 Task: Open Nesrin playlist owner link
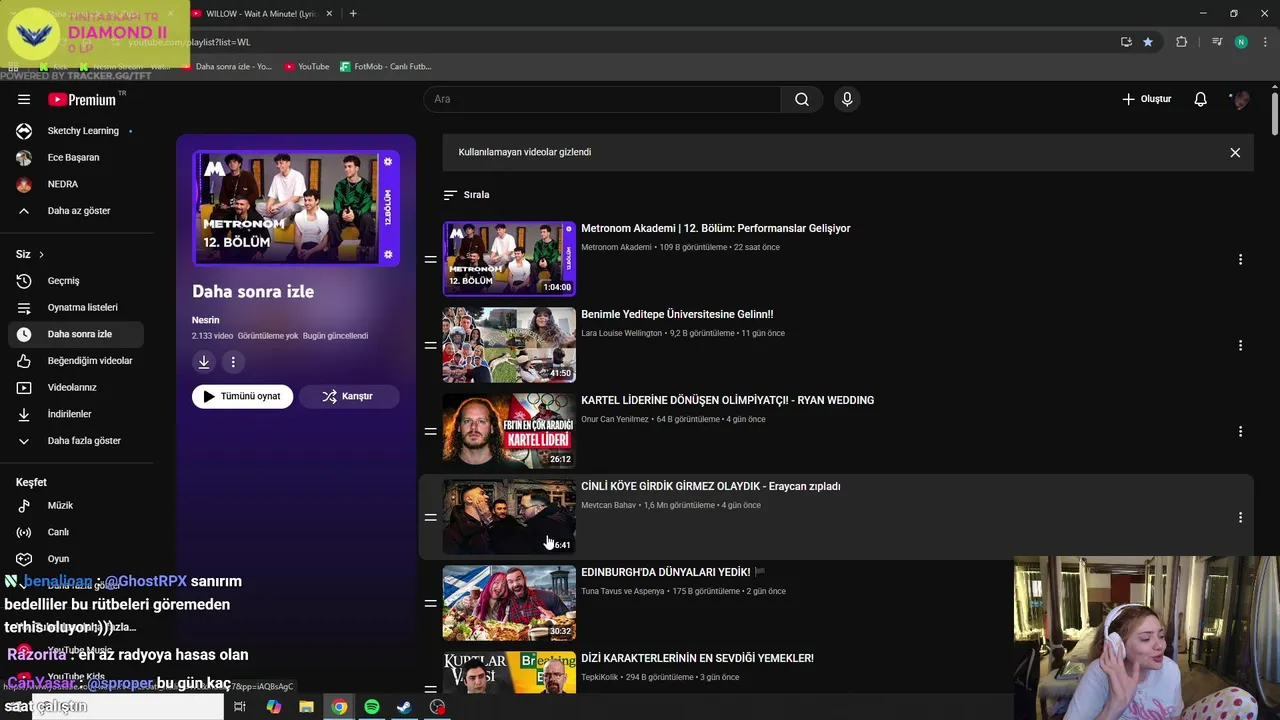pyautogui.click(x=205, y=320)
